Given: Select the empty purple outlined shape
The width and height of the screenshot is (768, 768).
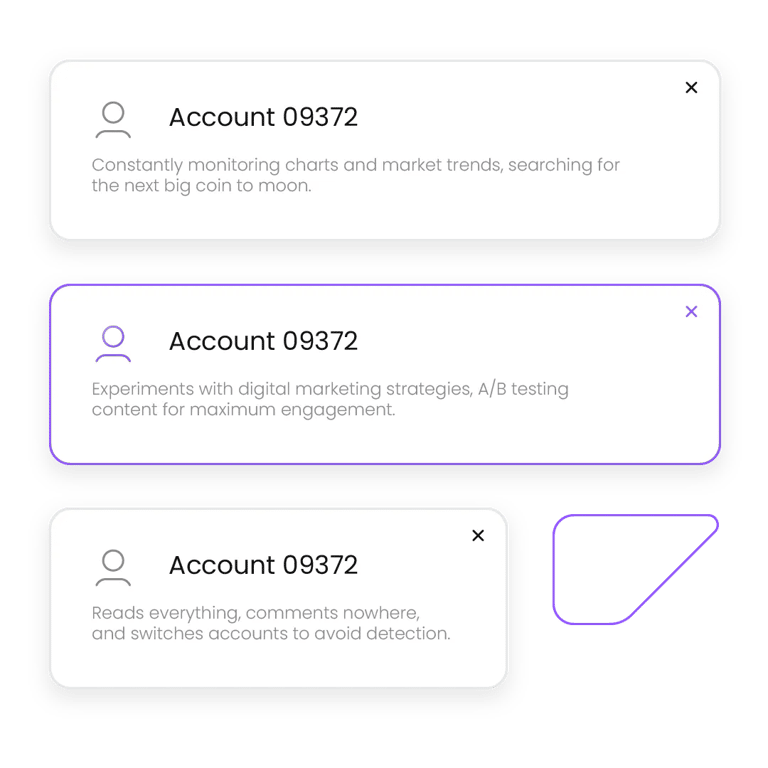Looking at the screenshot, I should click(635, 569).
